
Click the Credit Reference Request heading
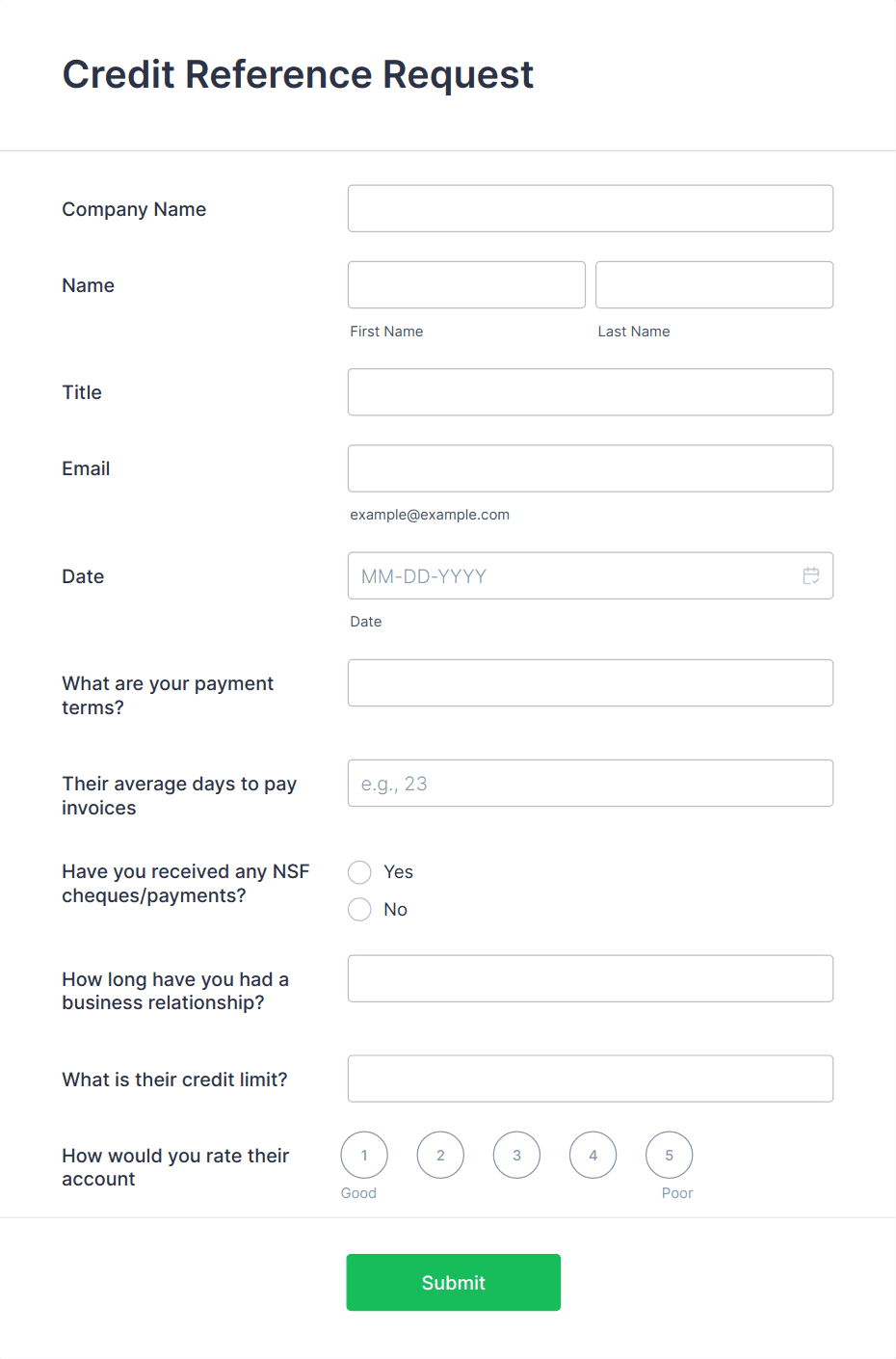pyautogui.click(x=298, y=74)
